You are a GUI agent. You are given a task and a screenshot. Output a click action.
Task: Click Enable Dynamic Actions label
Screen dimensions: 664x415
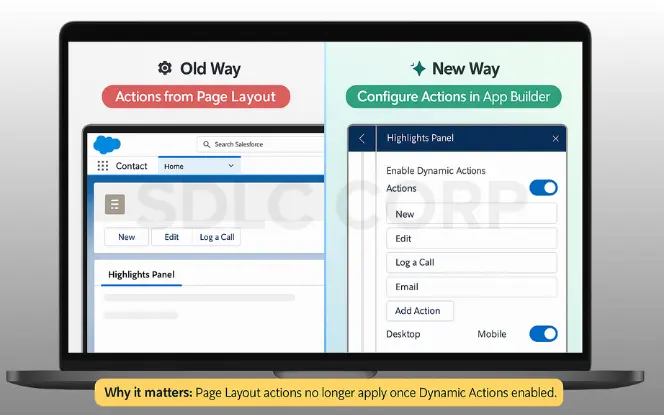[436, 171]
